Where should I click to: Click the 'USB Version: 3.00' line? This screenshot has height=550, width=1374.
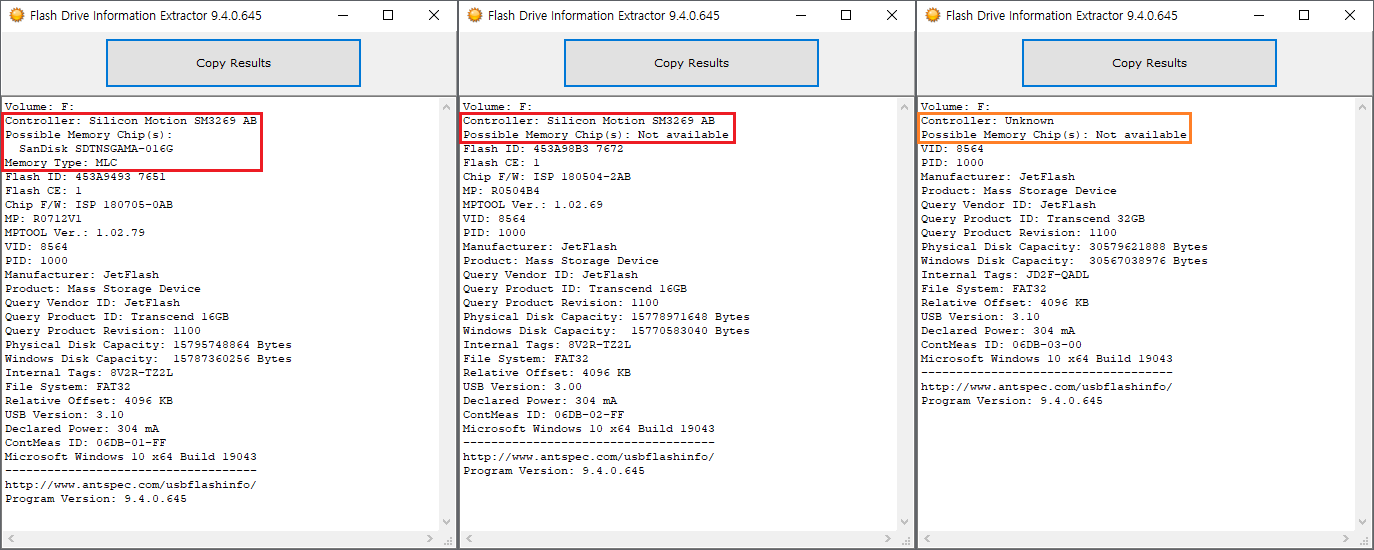tap(522, 386)
